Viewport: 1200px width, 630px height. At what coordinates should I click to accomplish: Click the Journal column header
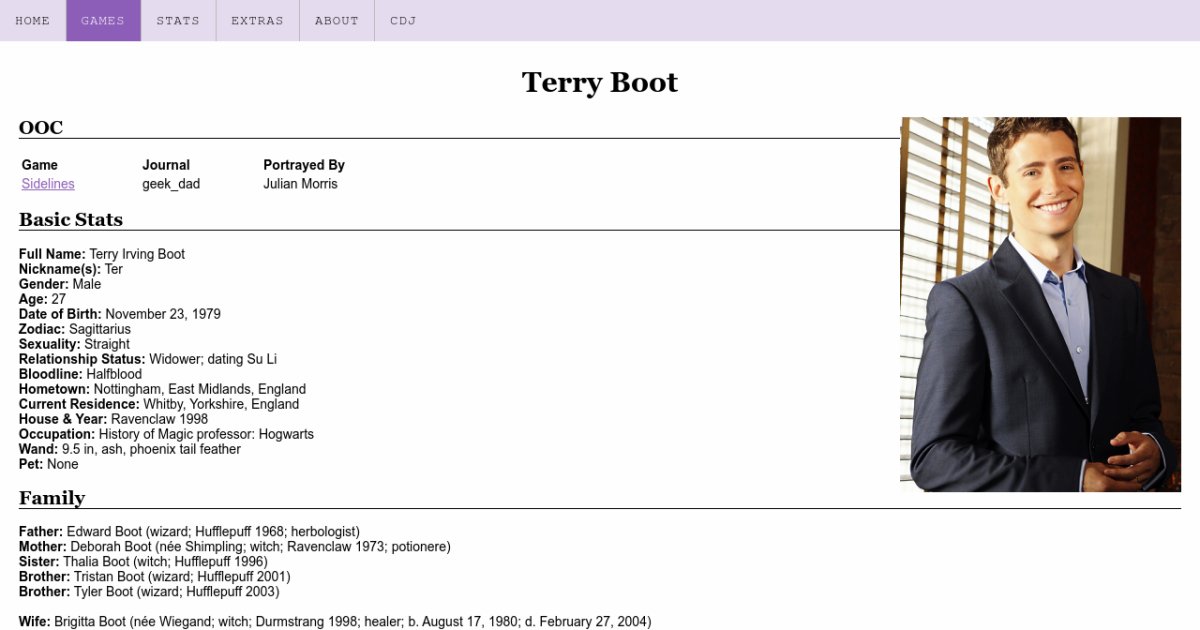[x=166, y=165]
